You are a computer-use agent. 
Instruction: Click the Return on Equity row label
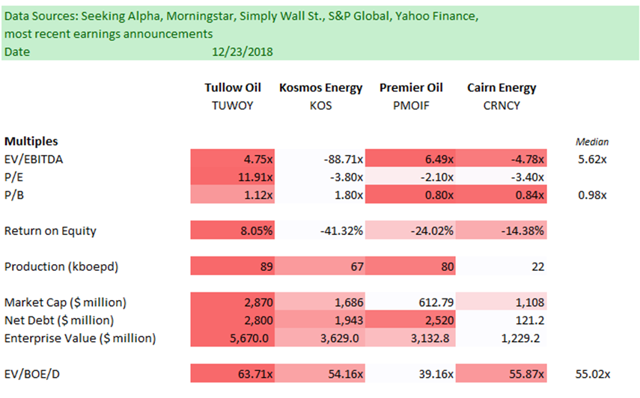(50, 231)
